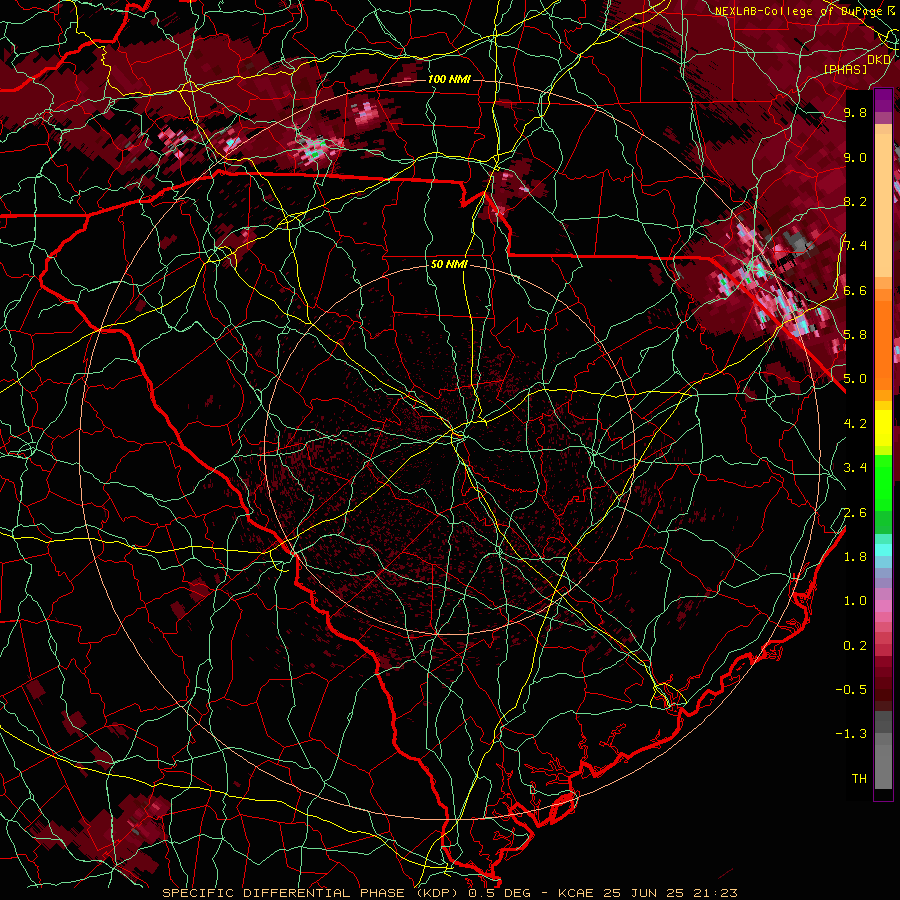Click the -0.5 scale value
The width and height of the screenshot is (900, 900).
pos(851,690)
